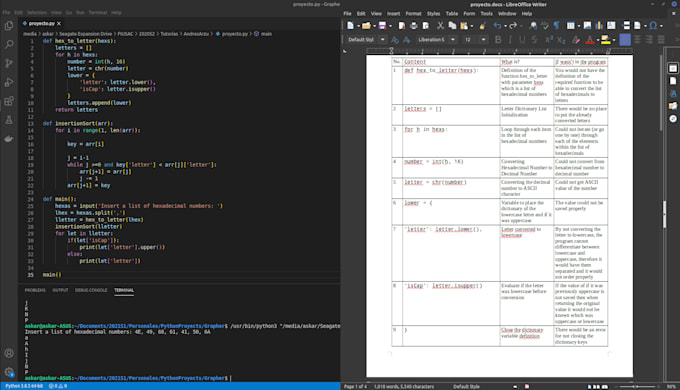This screenshot has width=680, height=390.
Task: Toggle Subscript in Writer toolbar
Action: [561, 40]
